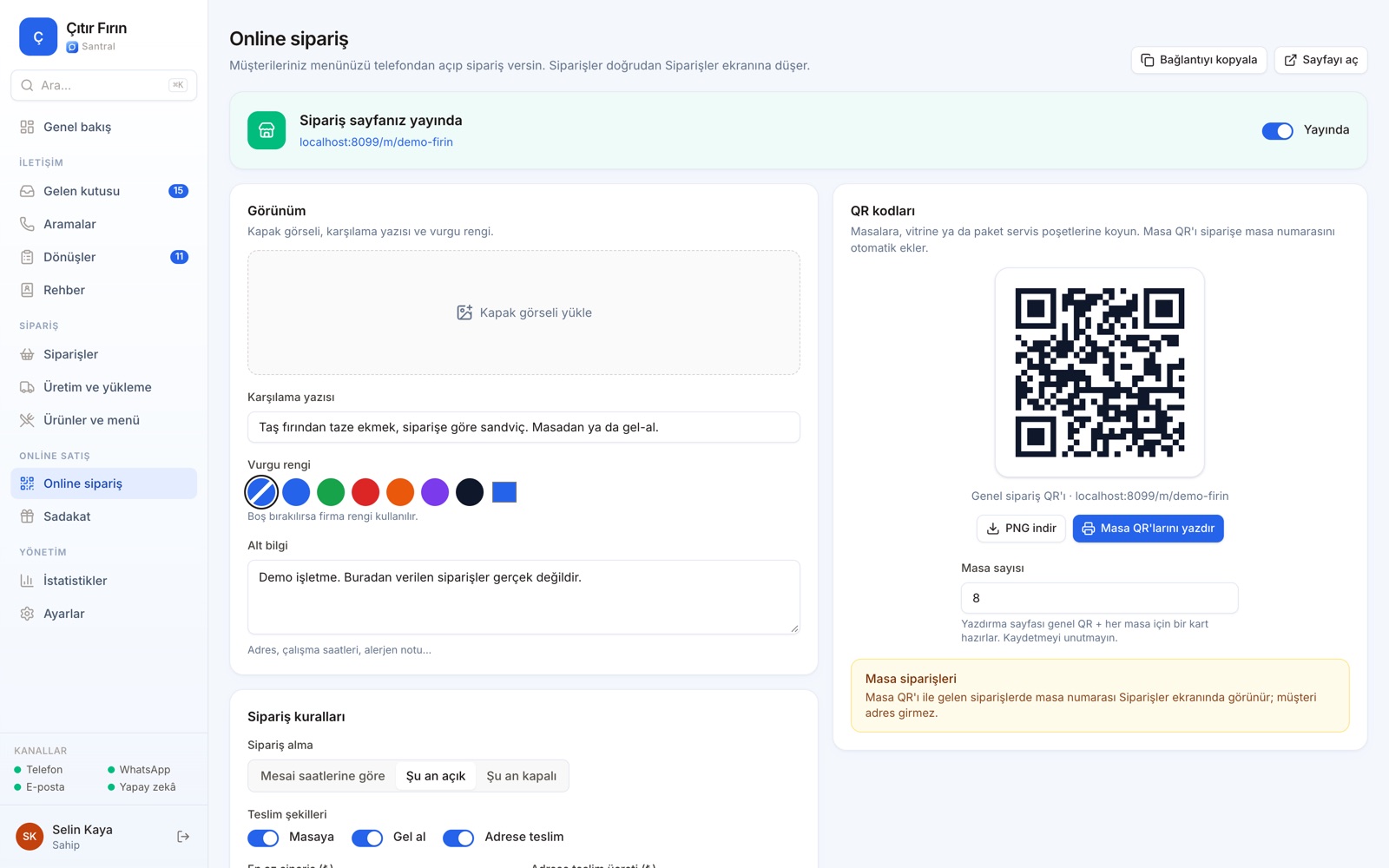Select Mesai saatlerine göre option
Image resolution: width=1389 pixels, height=868 pixels.
click(x=323, y=776)
